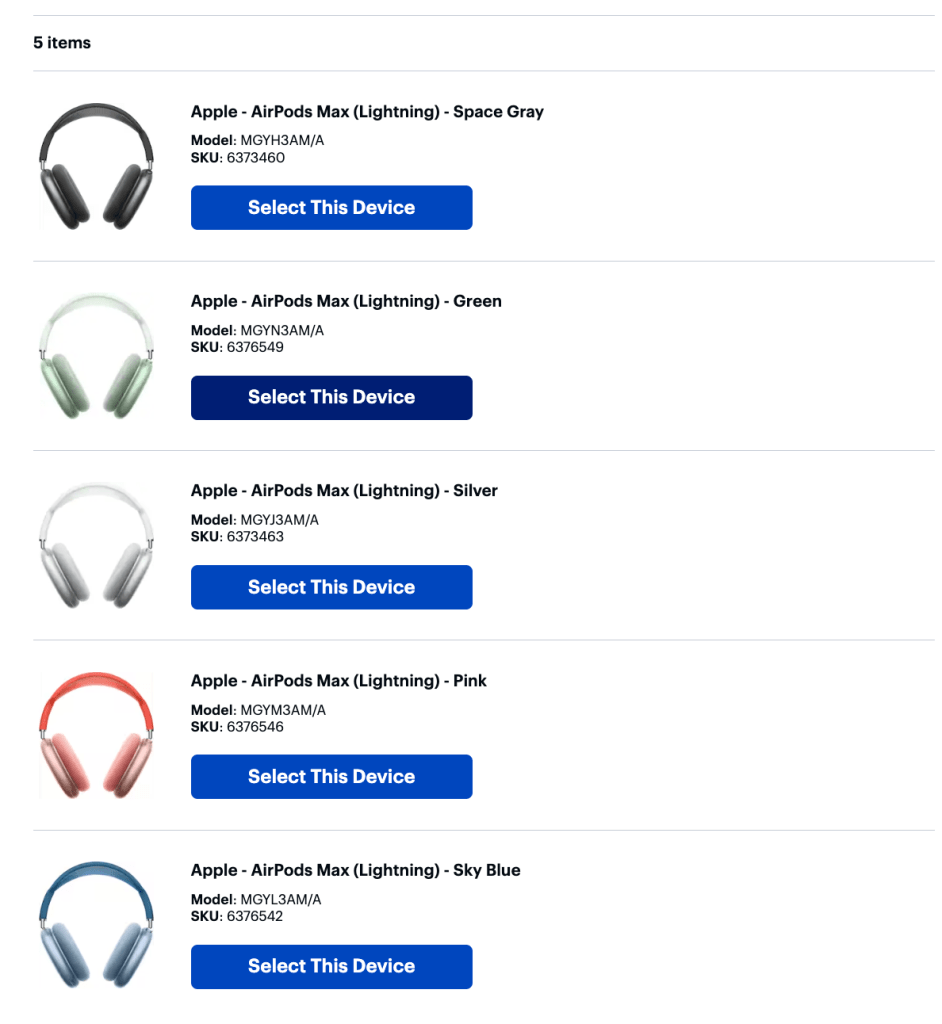Select This Device for Pink AirPods Max
This screenshot has height=1024, width=942.
click(x=331, y=777)
